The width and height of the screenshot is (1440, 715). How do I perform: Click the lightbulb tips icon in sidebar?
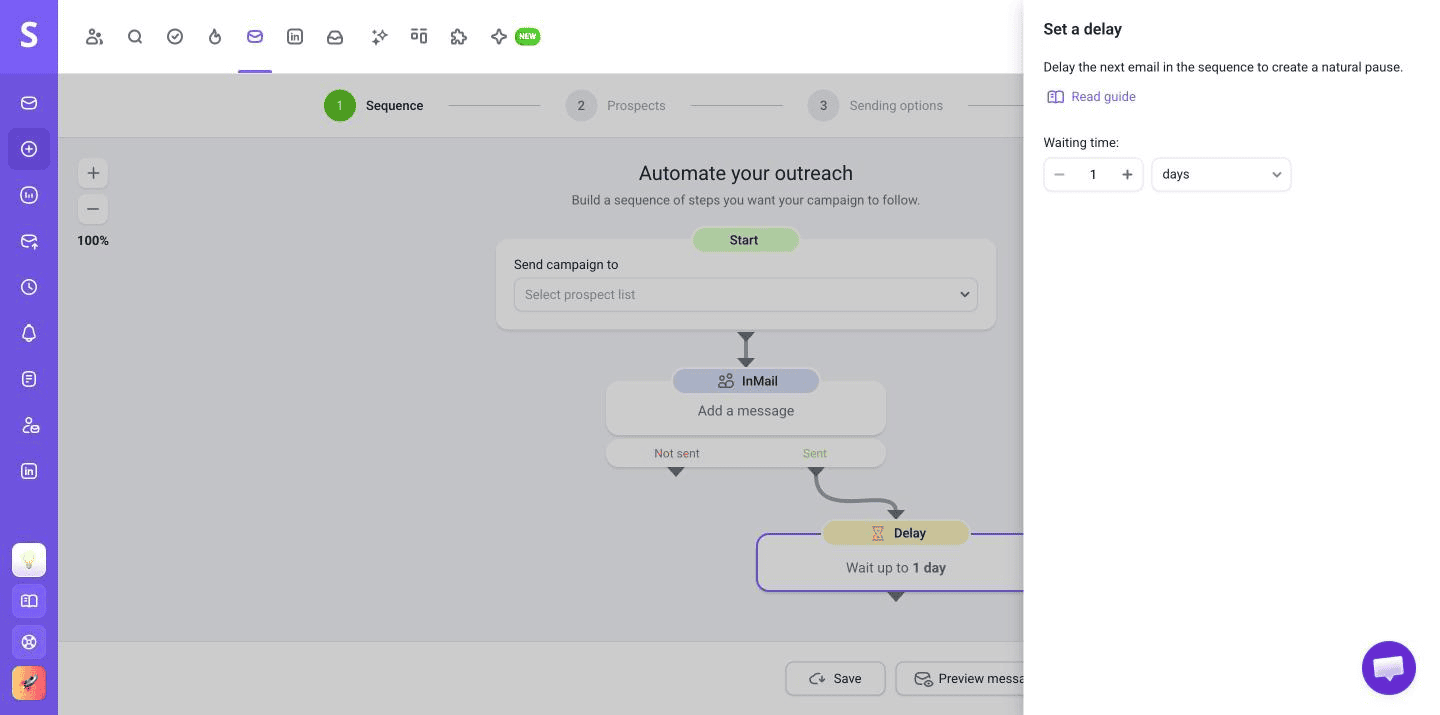pyautogui.click(x=29, y=560)
